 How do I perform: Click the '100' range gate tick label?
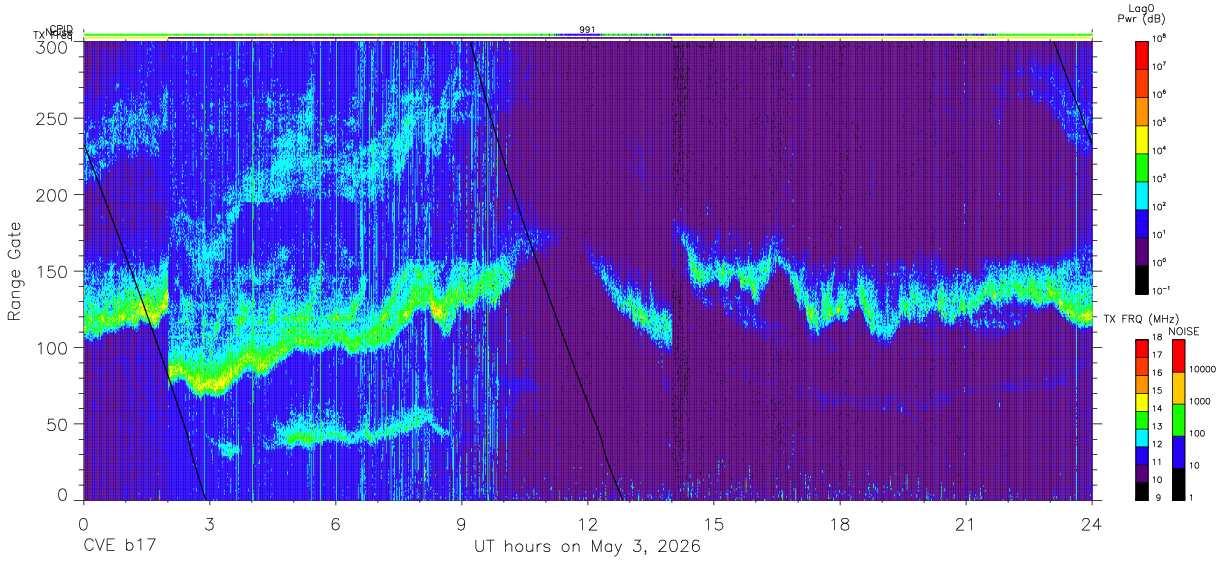[53, 348]
